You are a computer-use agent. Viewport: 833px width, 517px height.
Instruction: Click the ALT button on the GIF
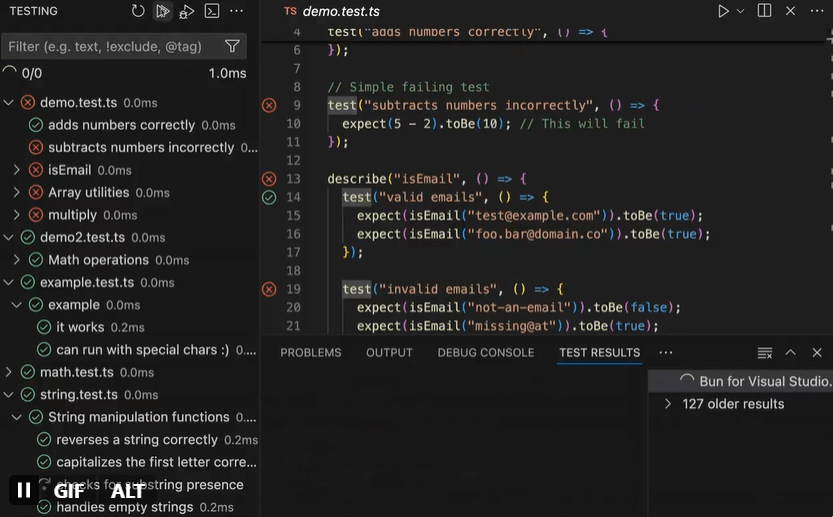(x=127, y=490)
